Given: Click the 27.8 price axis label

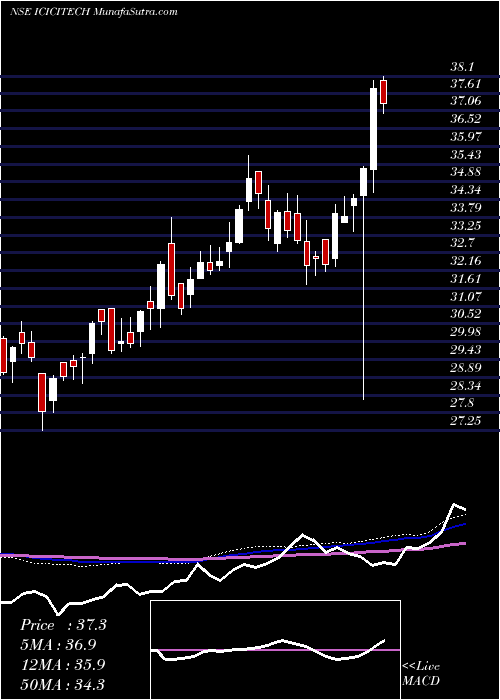Looking at the screenshot, I should coord(462,403).
